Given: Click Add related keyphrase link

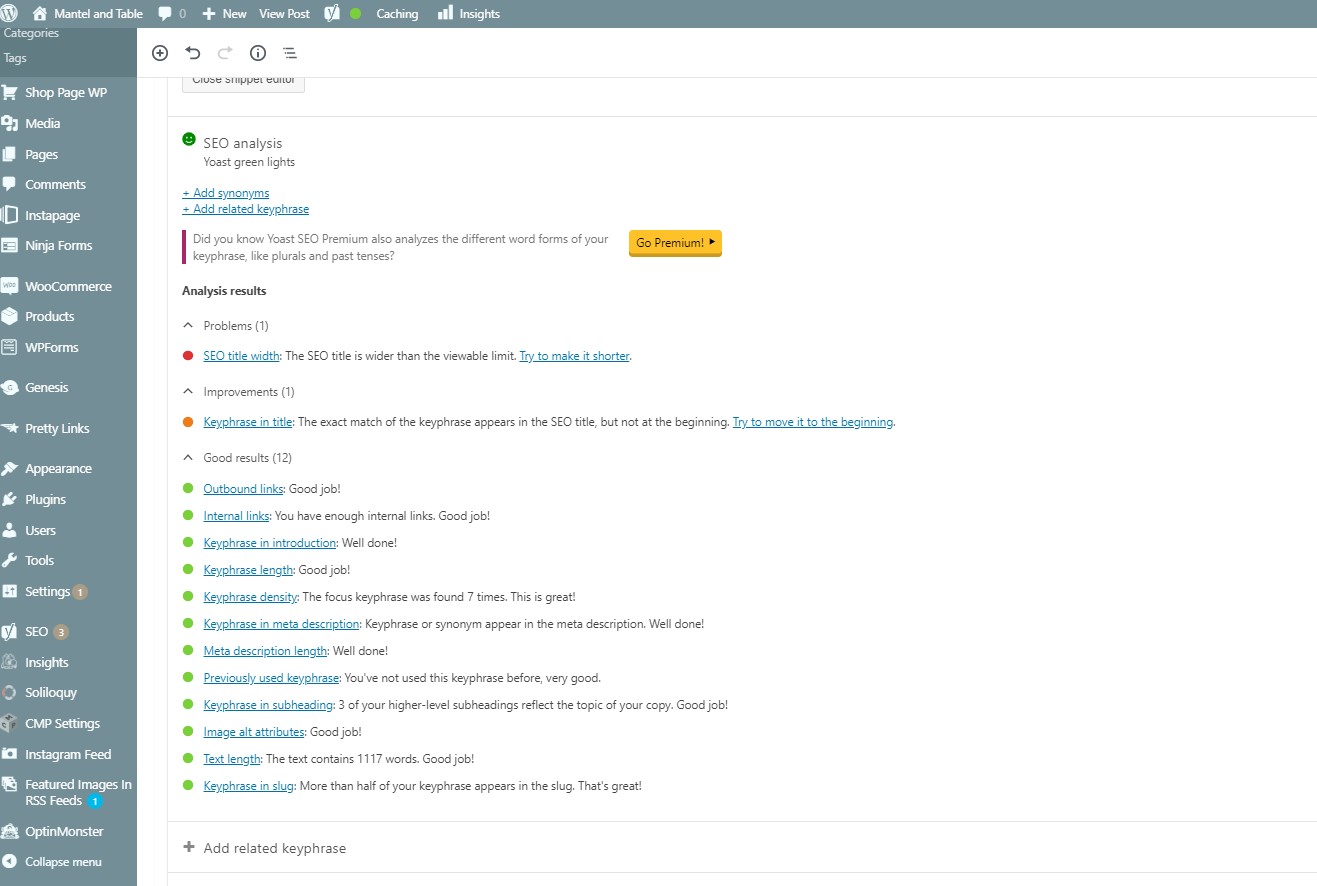Looking at the screenshot, I should 246,209.
